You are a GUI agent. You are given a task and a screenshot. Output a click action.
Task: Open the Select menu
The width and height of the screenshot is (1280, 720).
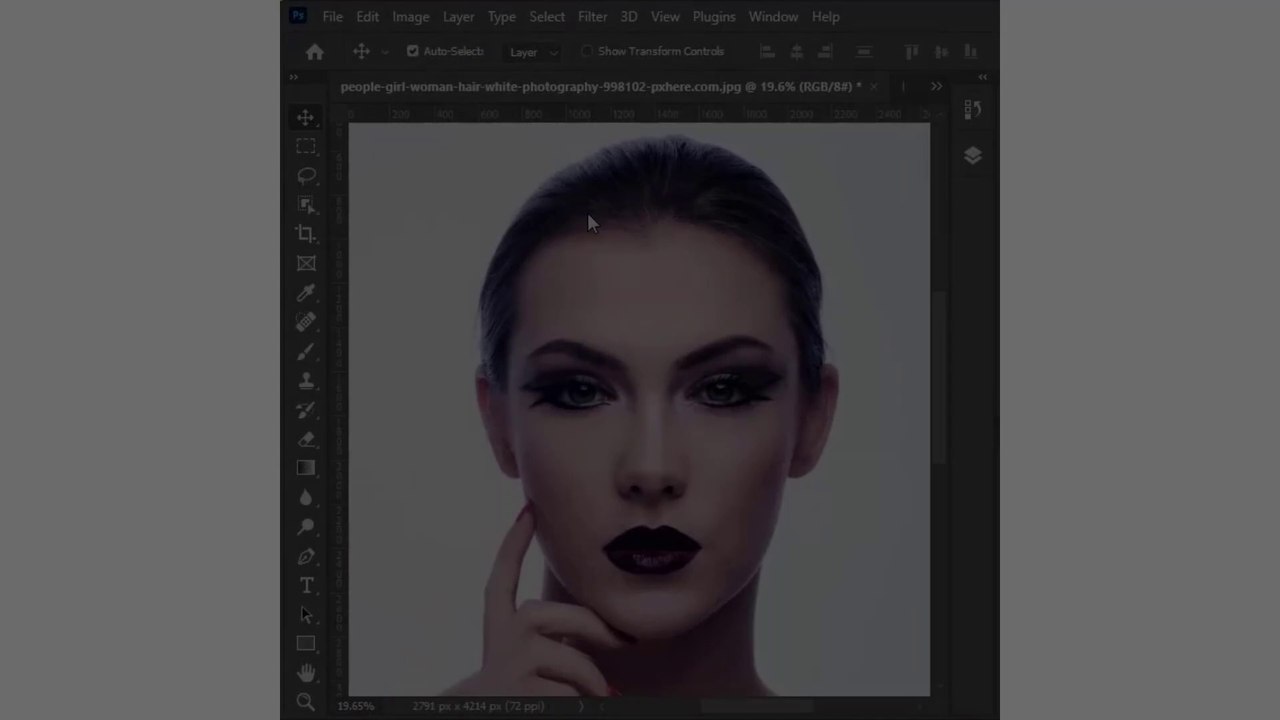point(547,16)
